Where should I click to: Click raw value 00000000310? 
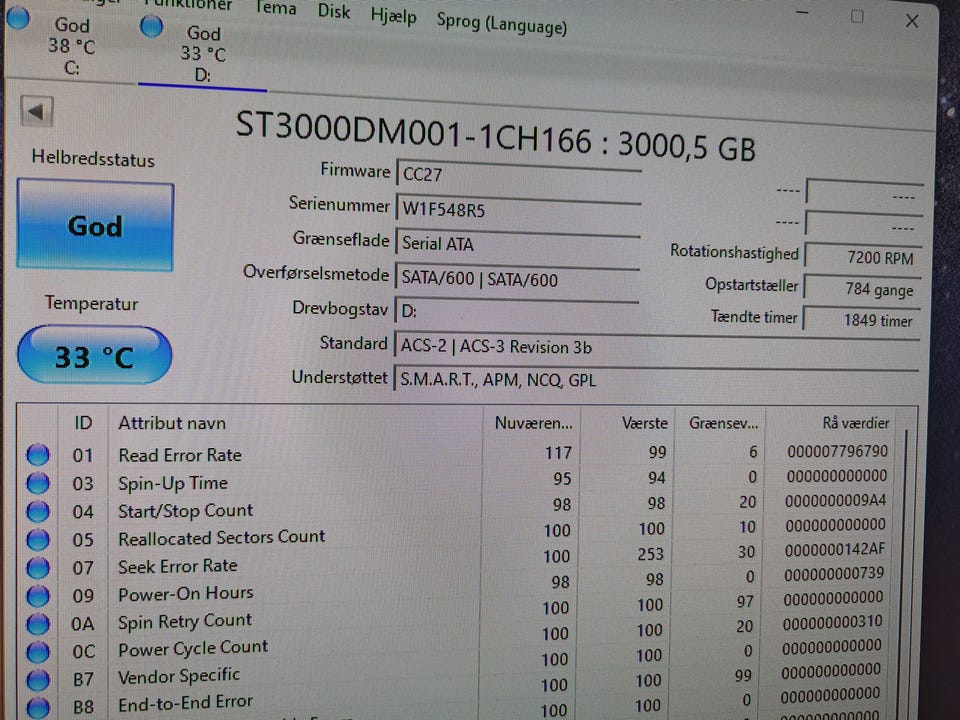tap(833, 622)
